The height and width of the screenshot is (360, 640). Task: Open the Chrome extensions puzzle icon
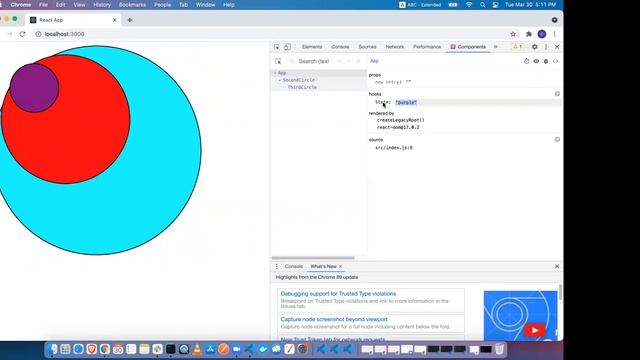coord(529,34)
